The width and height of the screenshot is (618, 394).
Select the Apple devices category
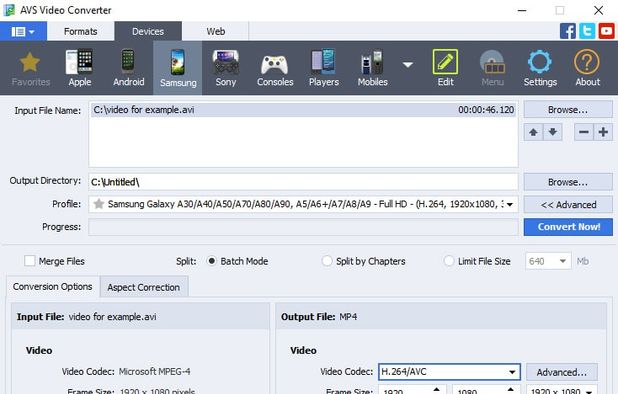(x=80, y=69)
